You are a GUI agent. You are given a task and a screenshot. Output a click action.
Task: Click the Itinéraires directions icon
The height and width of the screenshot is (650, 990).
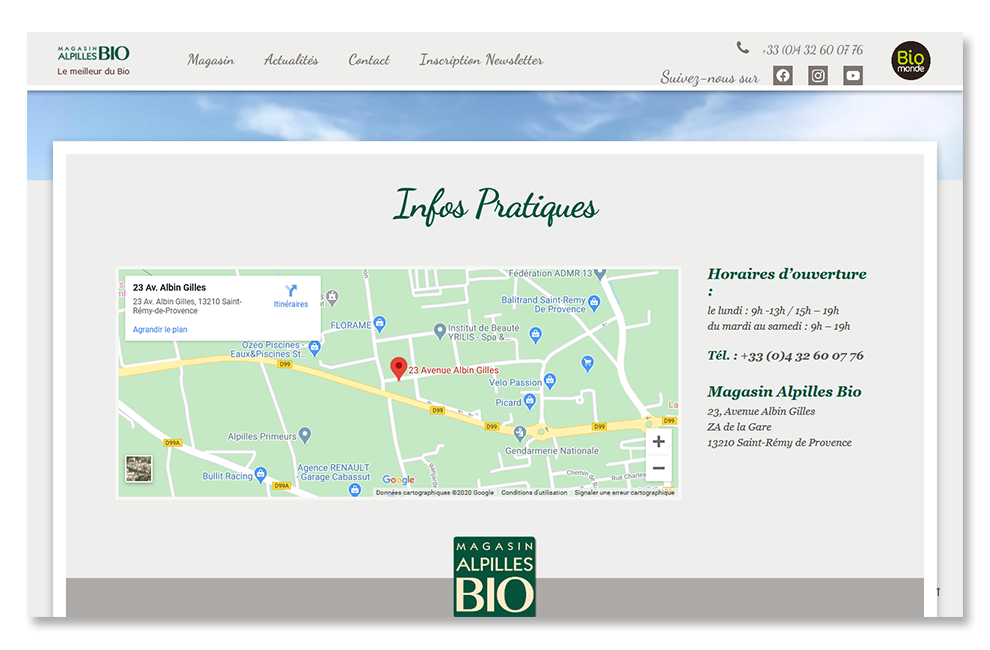point(291,291)
